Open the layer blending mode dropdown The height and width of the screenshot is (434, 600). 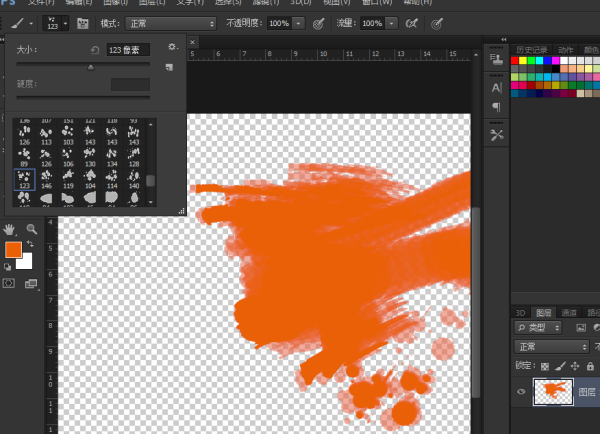click(x=551, y=347)
